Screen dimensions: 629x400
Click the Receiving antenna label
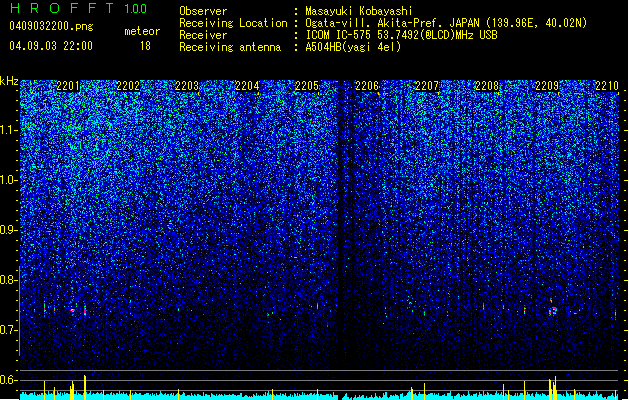click(230, 47)
